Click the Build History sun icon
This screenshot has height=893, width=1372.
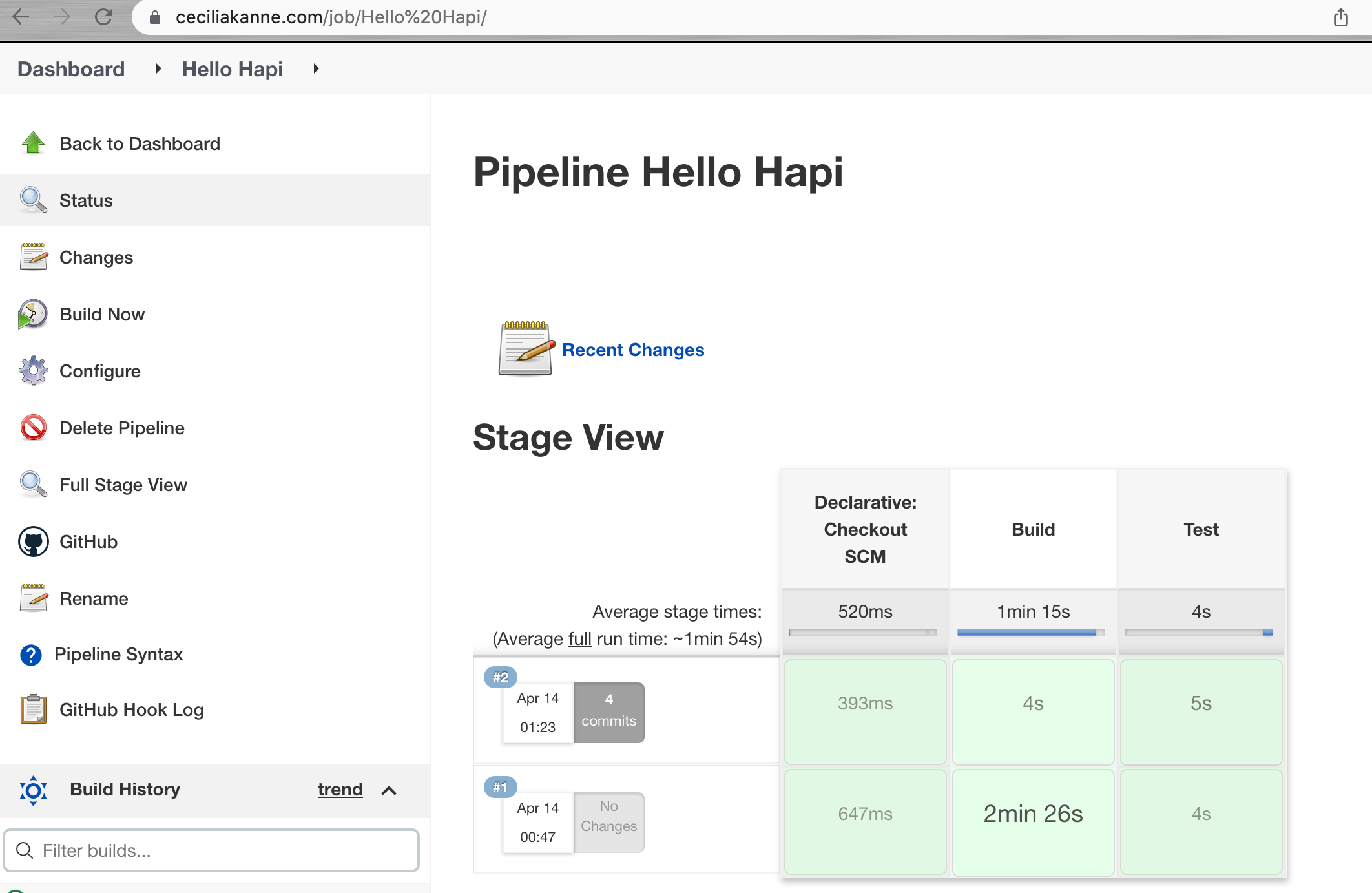pyautogui.click(x=33, y=790)
